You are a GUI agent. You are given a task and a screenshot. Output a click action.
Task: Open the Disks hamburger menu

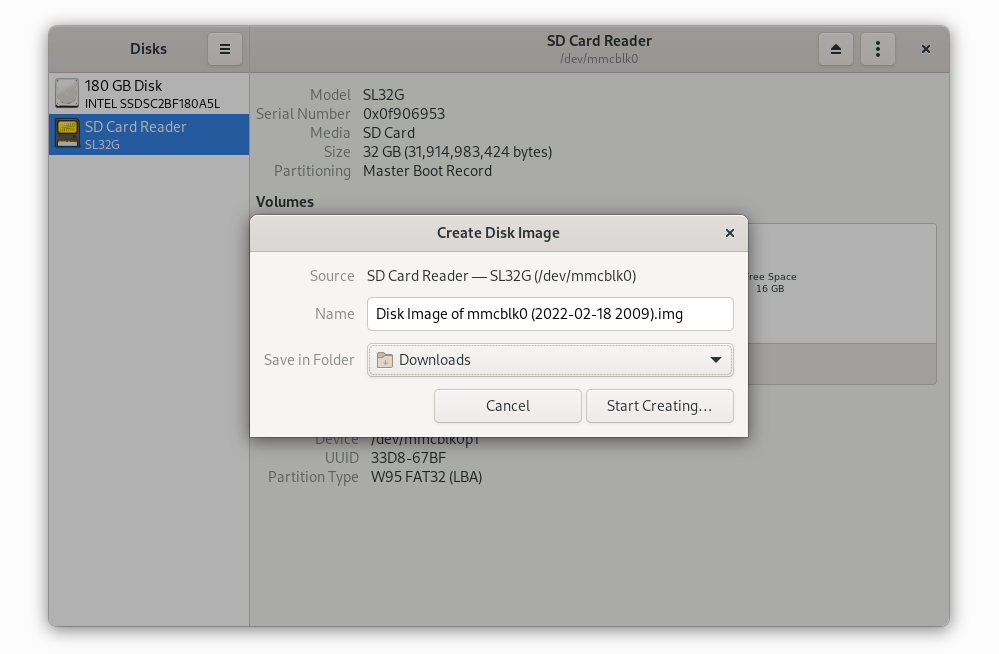(x=224, y=48)
